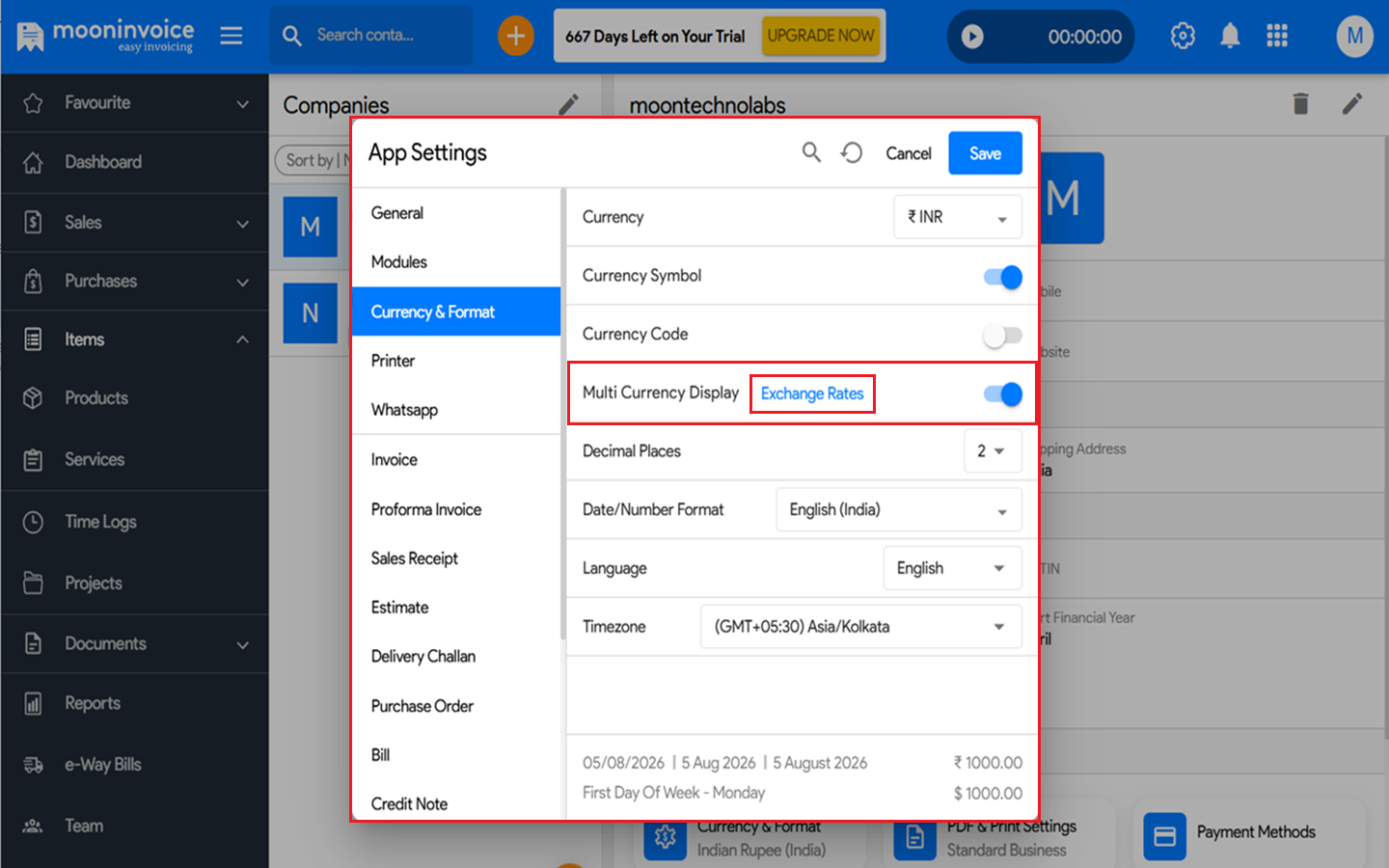Select Modules settings tab
Viewport: 1389px width, 868px height.
(456, 262)
